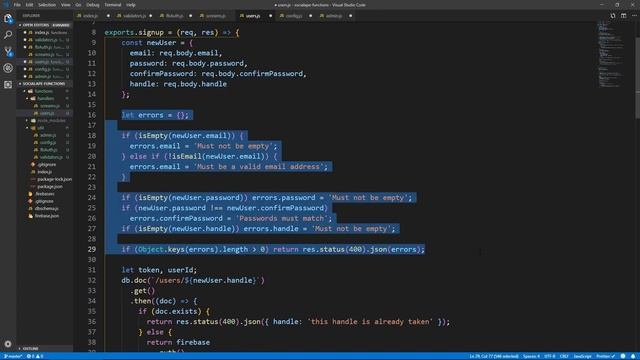
Task: Open the notifications bell in status bar
Action: [633, 356]
